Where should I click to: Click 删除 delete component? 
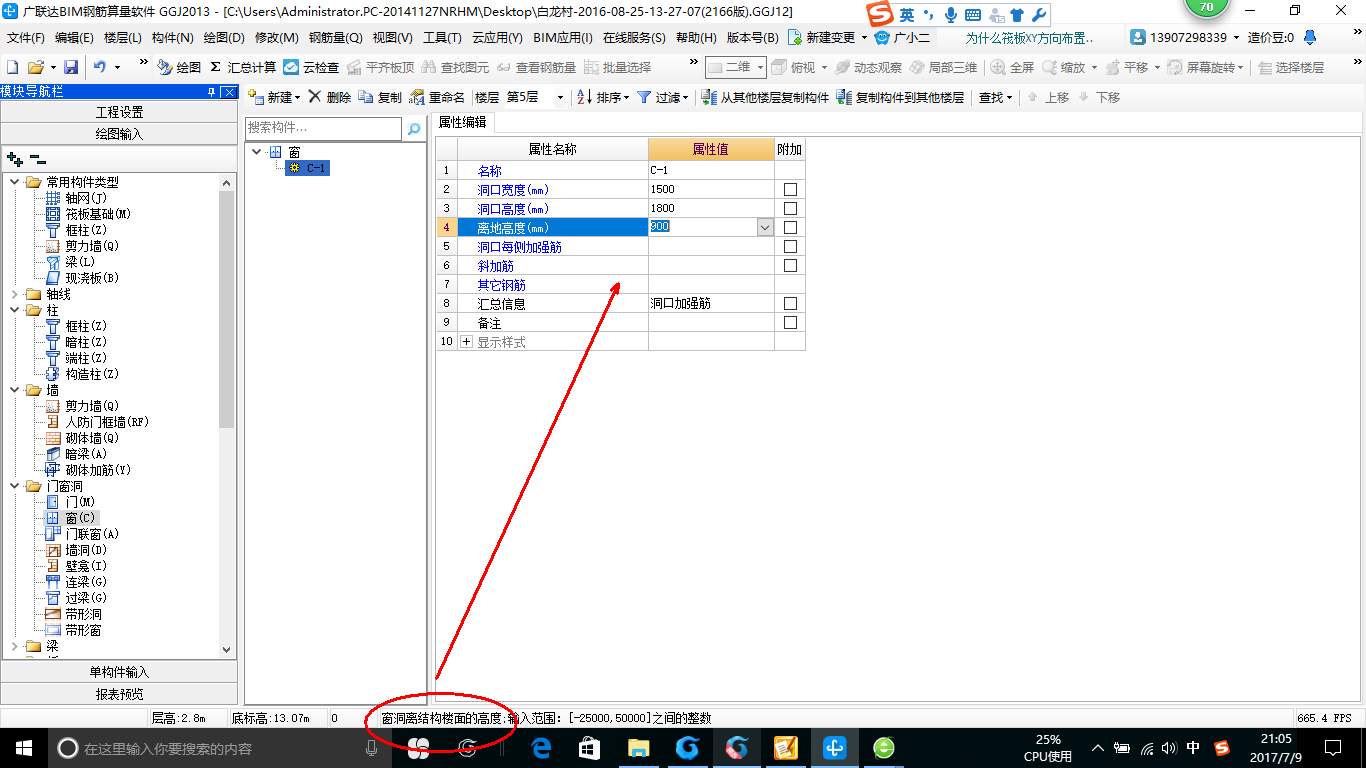point(329,97)
